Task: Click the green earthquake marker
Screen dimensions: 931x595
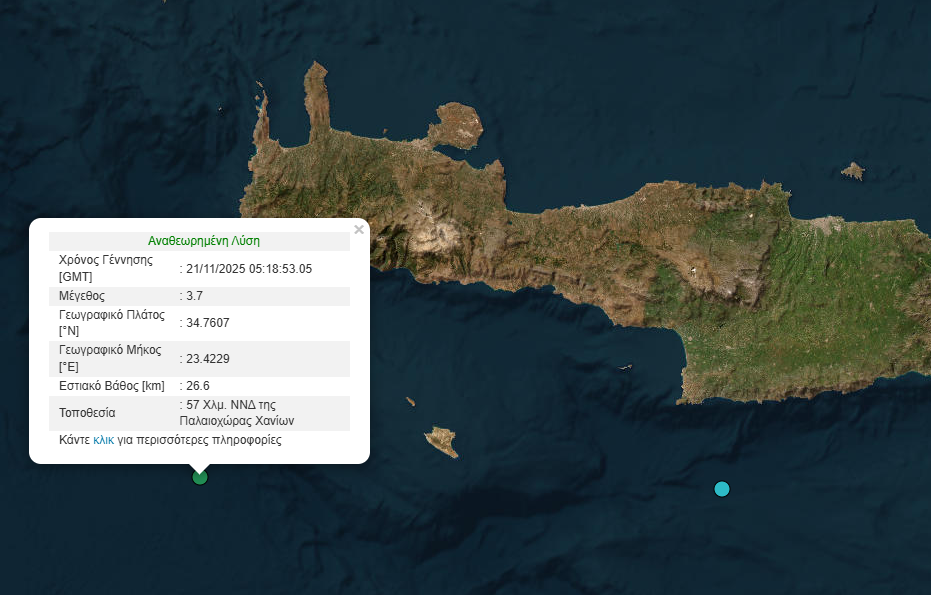Action: coord(200,477)
